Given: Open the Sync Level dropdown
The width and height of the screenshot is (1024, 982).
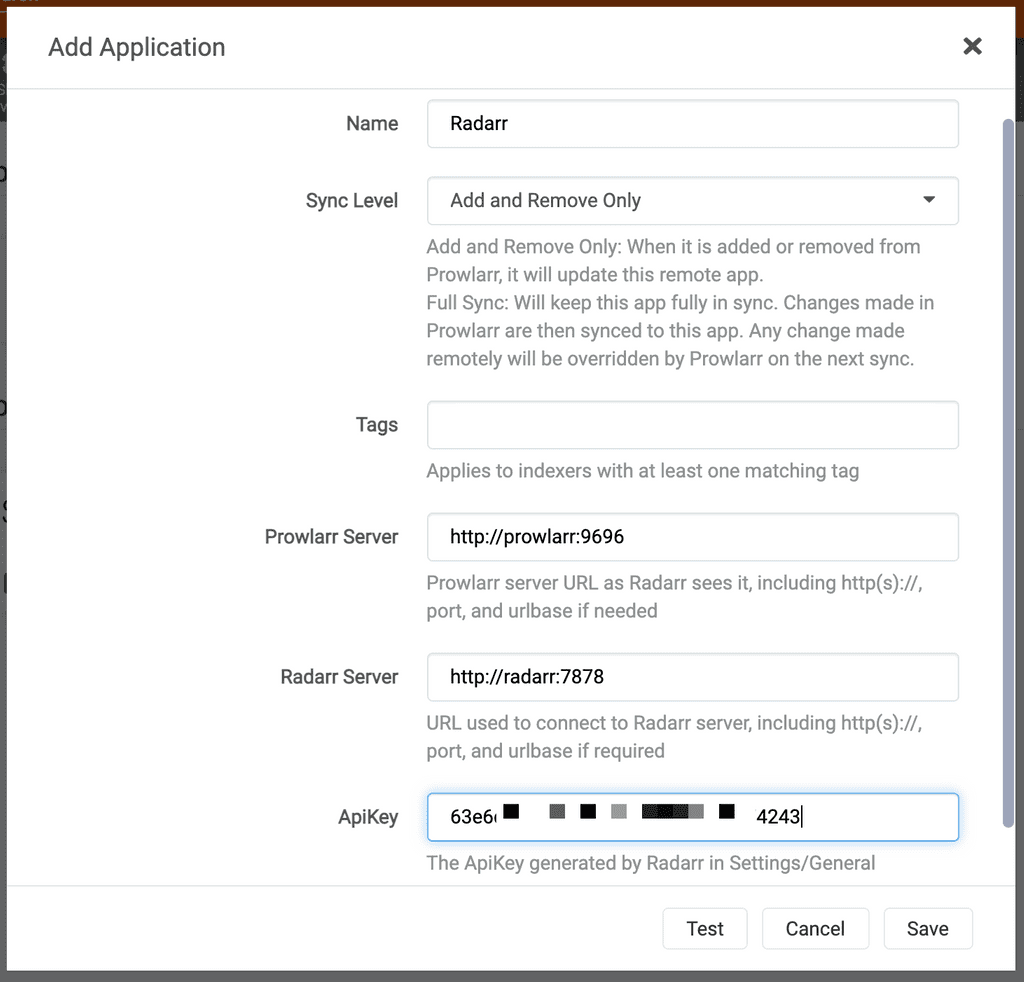Looking at the screenshot, I should click(692, 201).
